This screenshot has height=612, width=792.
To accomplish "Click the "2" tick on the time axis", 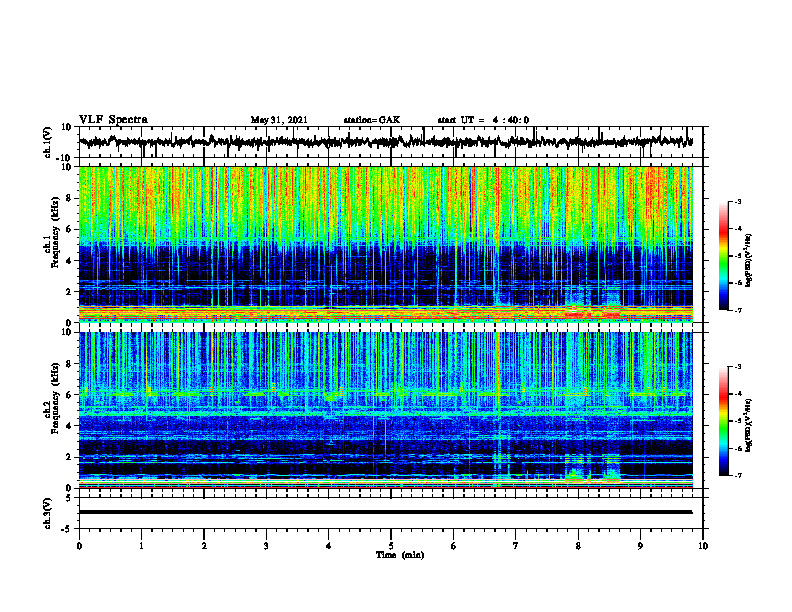I will (204, 546).
